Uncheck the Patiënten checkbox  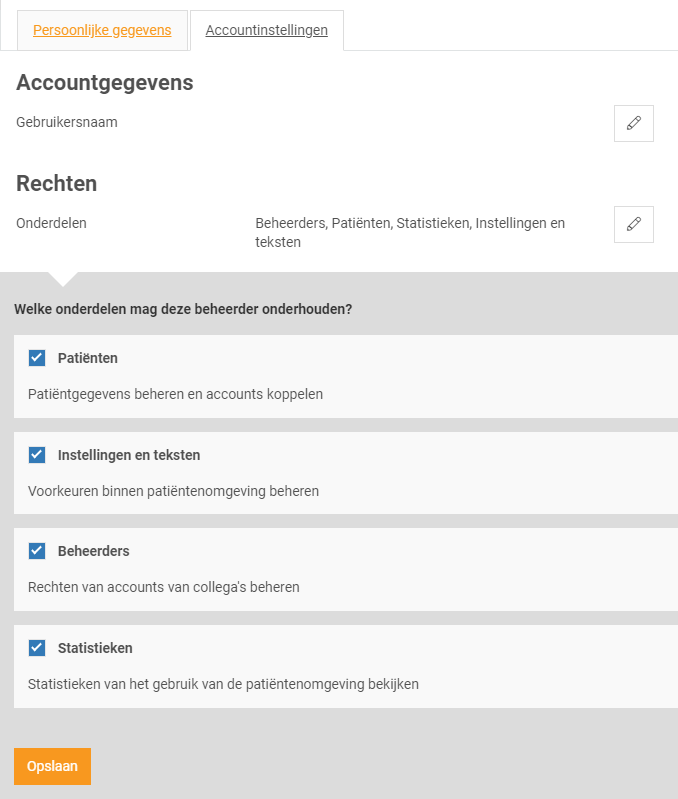[37, 358]
